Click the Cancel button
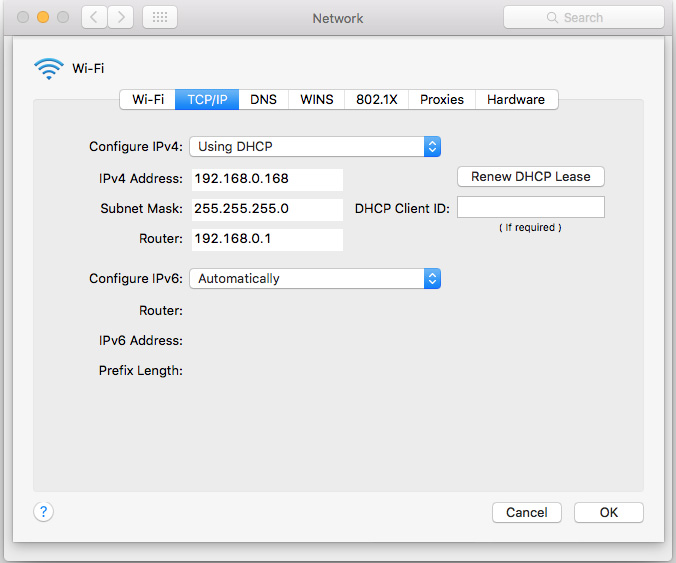 click(x=526, y=512)
